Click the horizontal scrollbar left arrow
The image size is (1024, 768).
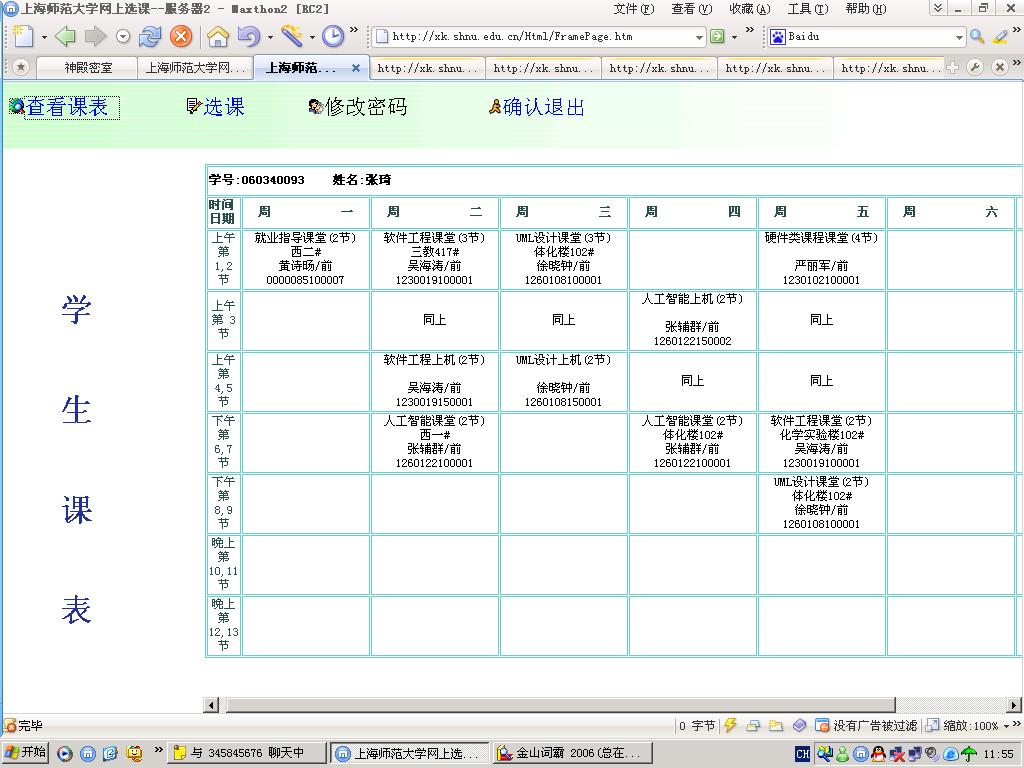point(211,705)
